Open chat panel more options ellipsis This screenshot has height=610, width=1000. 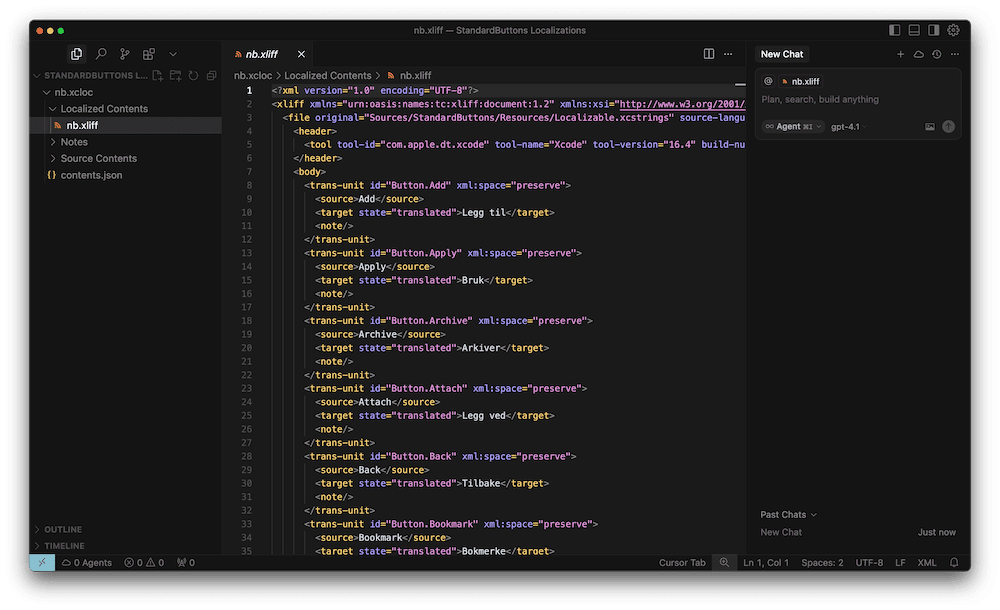tap(955, 54)
